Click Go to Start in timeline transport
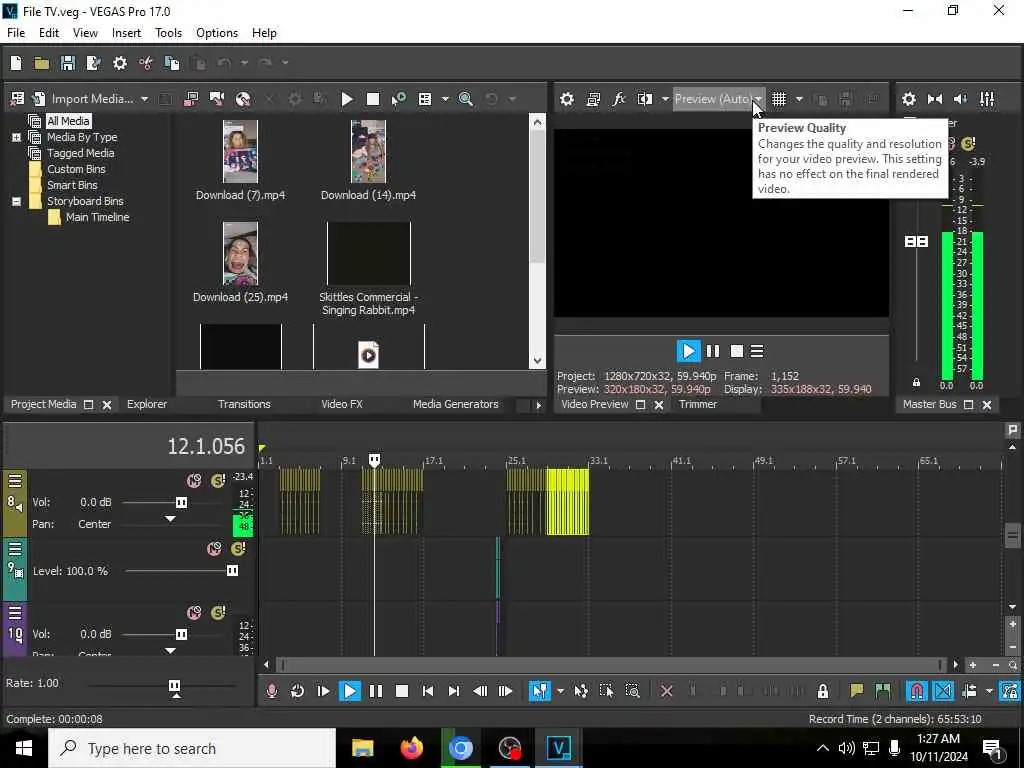Screen dimensions: 1024x768 (428, 691)
